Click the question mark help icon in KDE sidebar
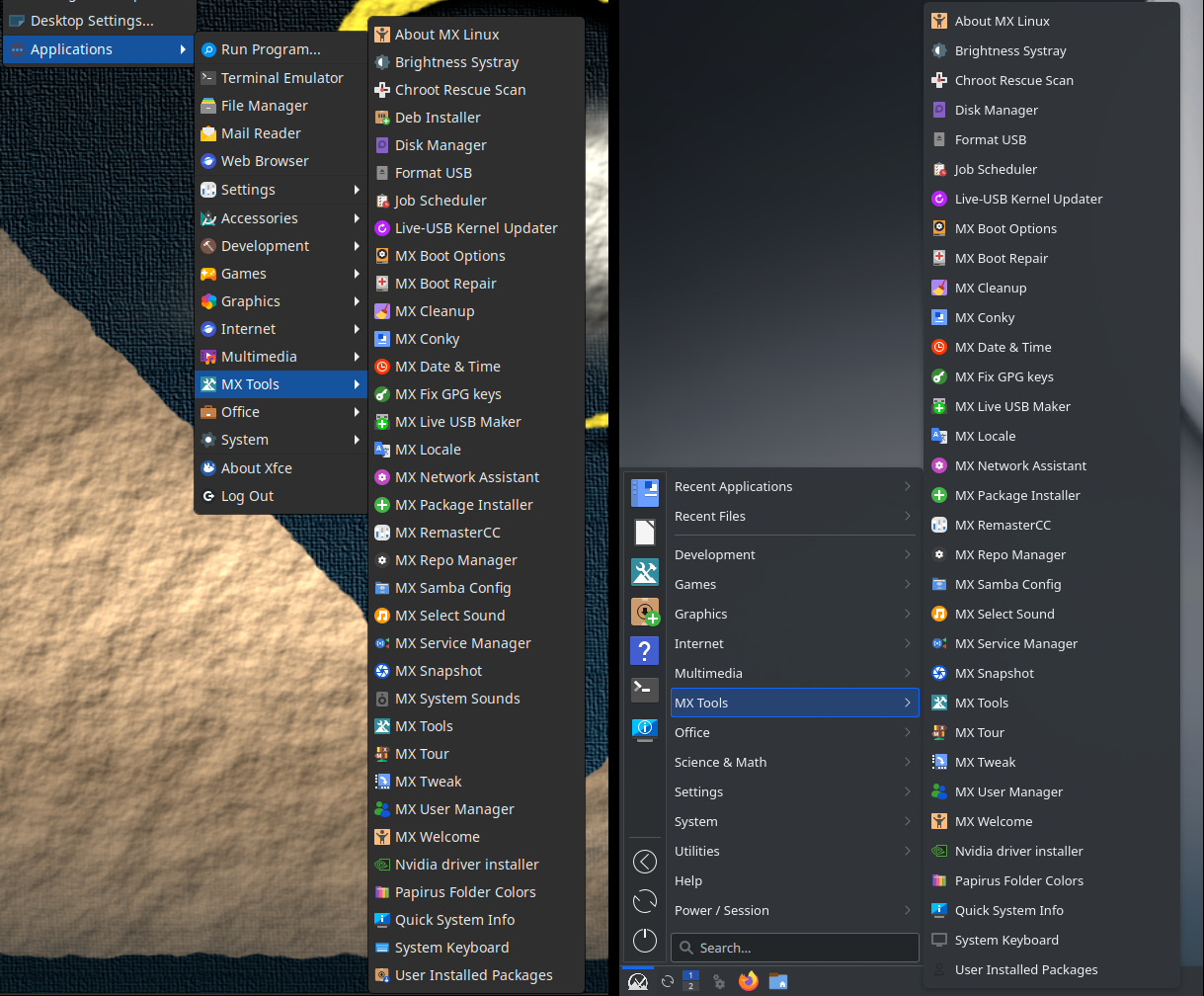Viewport: 1204px width, 996px height. point(645,651)
